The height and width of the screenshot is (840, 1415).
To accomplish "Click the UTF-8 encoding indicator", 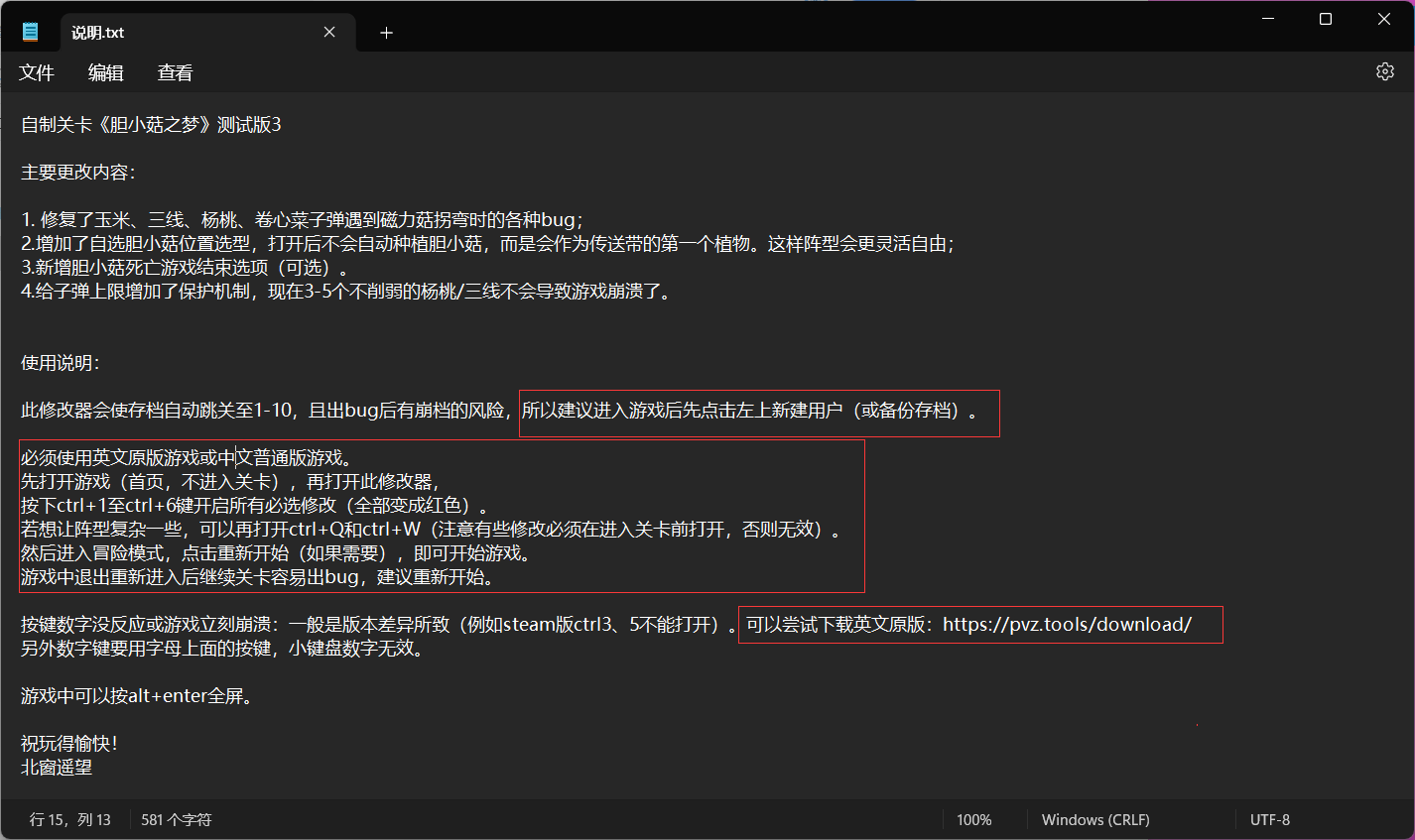I will [x=1270, y=819].
